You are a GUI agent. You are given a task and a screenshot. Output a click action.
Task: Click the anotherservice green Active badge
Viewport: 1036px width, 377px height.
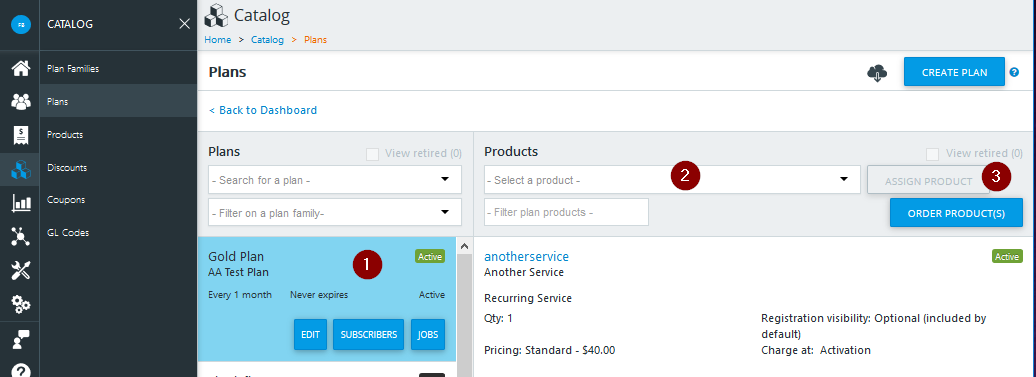tap(1008, 256)
